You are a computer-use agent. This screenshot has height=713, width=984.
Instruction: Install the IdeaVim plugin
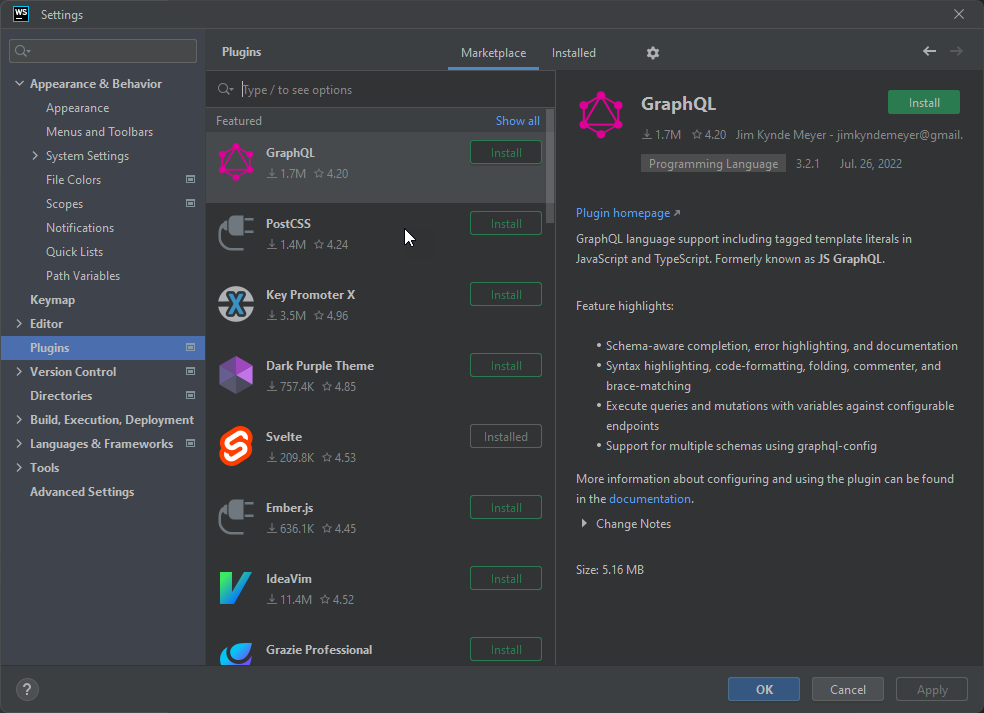[x=506, y=578]
